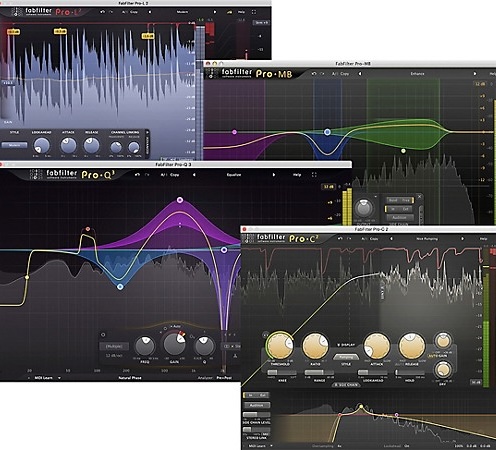Click redo arrow in Pro-MB header
The image size is (496, 450).
click(x=322, y=74)
